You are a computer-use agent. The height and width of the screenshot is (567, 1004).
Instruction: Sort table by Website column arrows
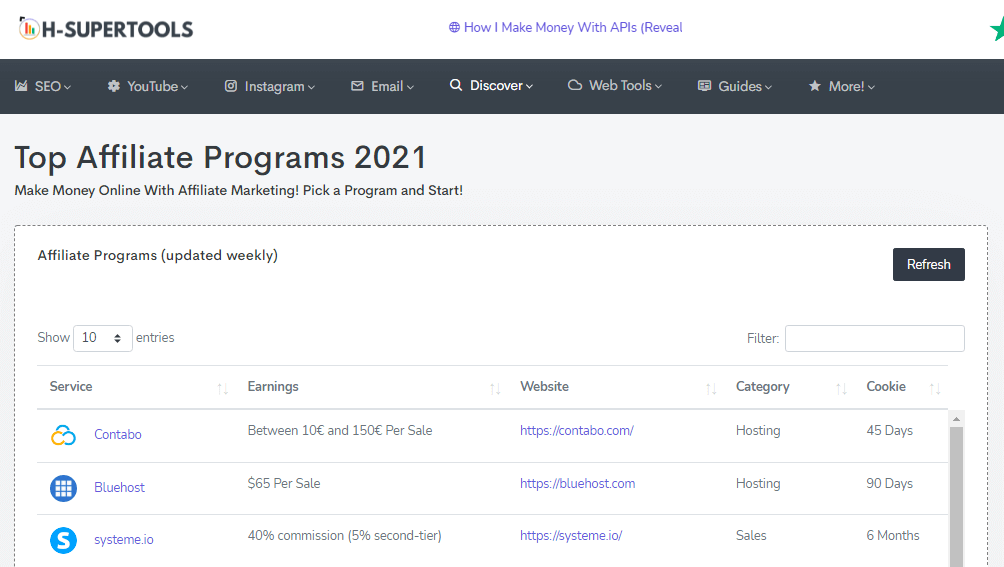pos(711,388)
